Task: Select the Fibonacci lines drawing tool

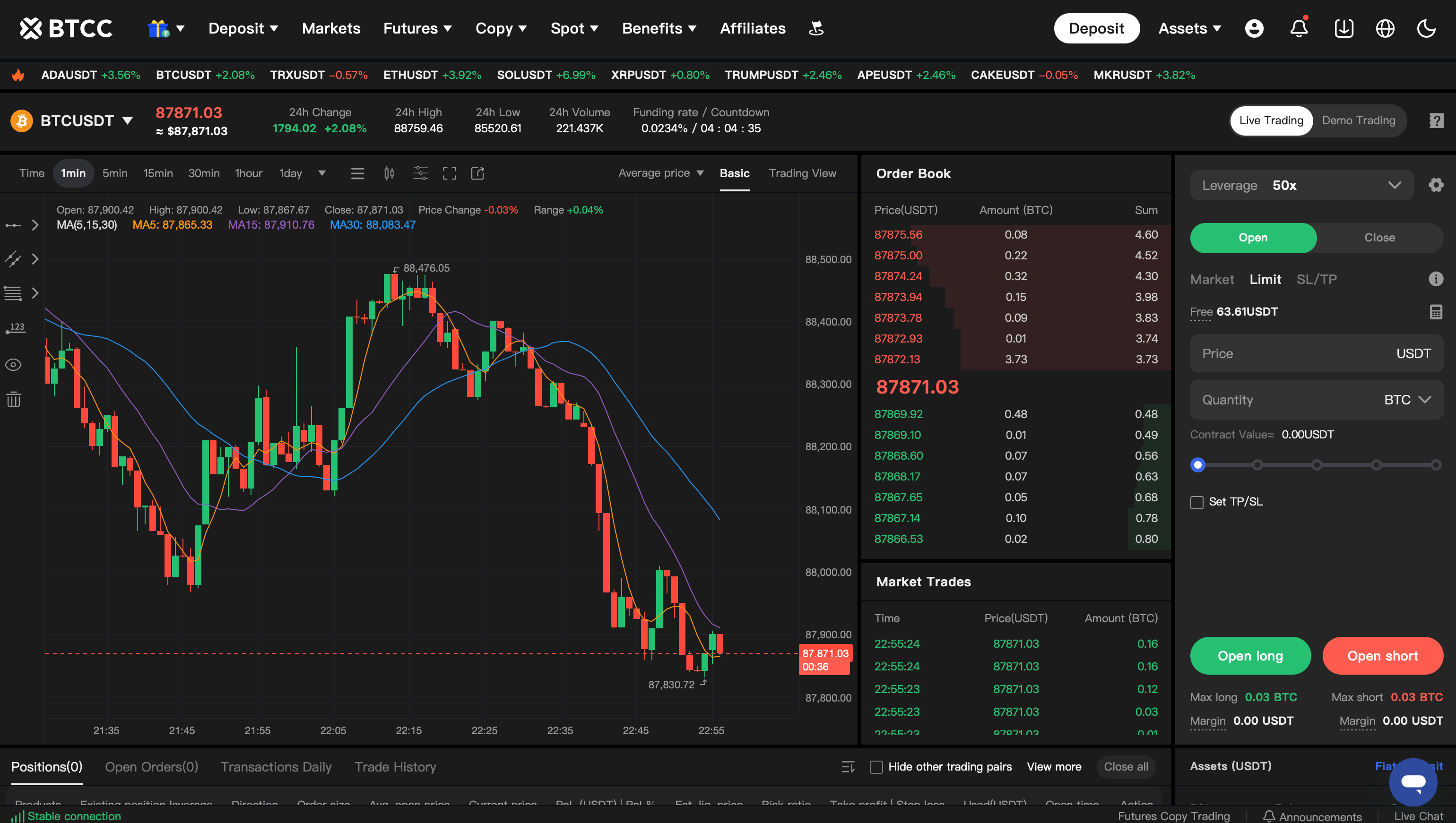Action: pos(13,293)
